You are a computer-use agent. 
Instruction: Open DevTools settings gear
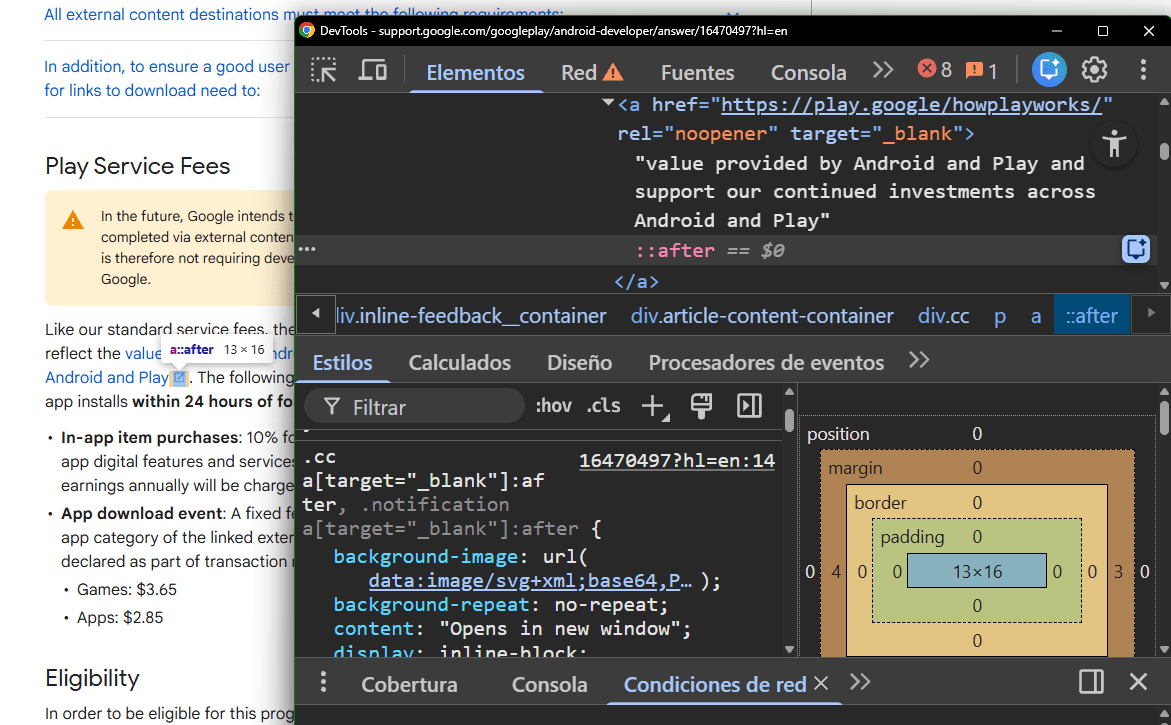(x=1094, y=69)
